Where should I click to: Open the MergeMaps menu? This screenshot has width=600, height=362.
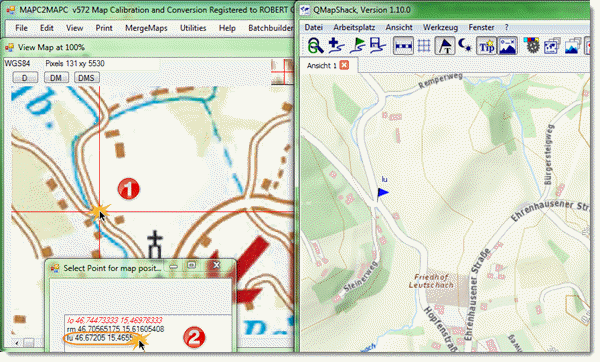pos(146,28)
